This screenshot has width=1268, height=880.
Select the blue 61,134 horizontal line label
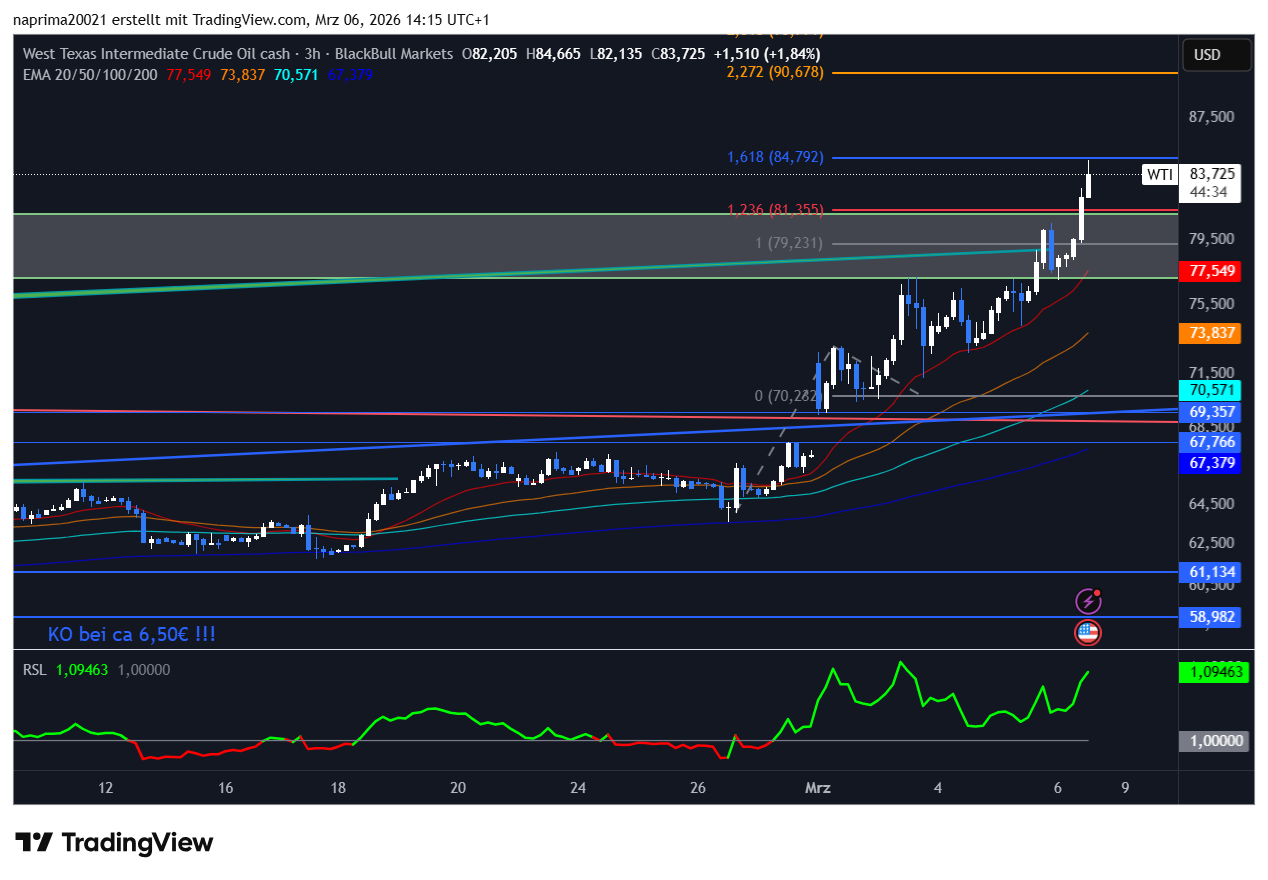[1211, 572]
